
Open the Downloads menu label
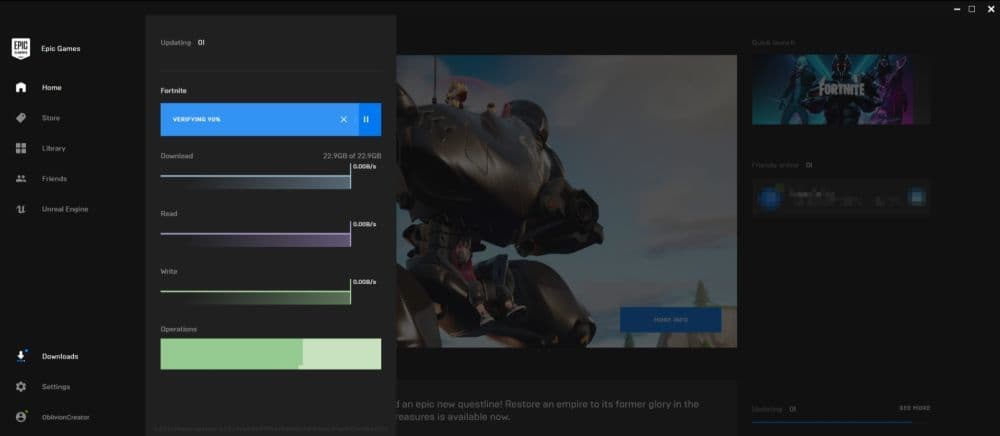[60, 356]
